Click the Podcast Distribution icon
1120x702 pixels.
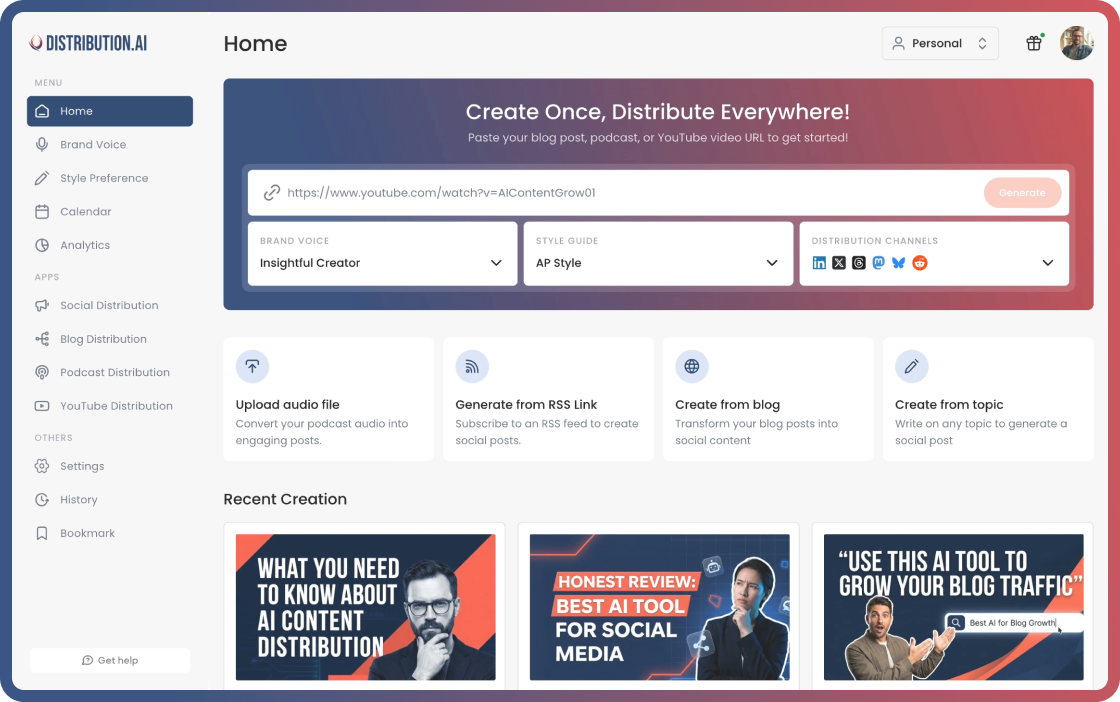(42, 372)
